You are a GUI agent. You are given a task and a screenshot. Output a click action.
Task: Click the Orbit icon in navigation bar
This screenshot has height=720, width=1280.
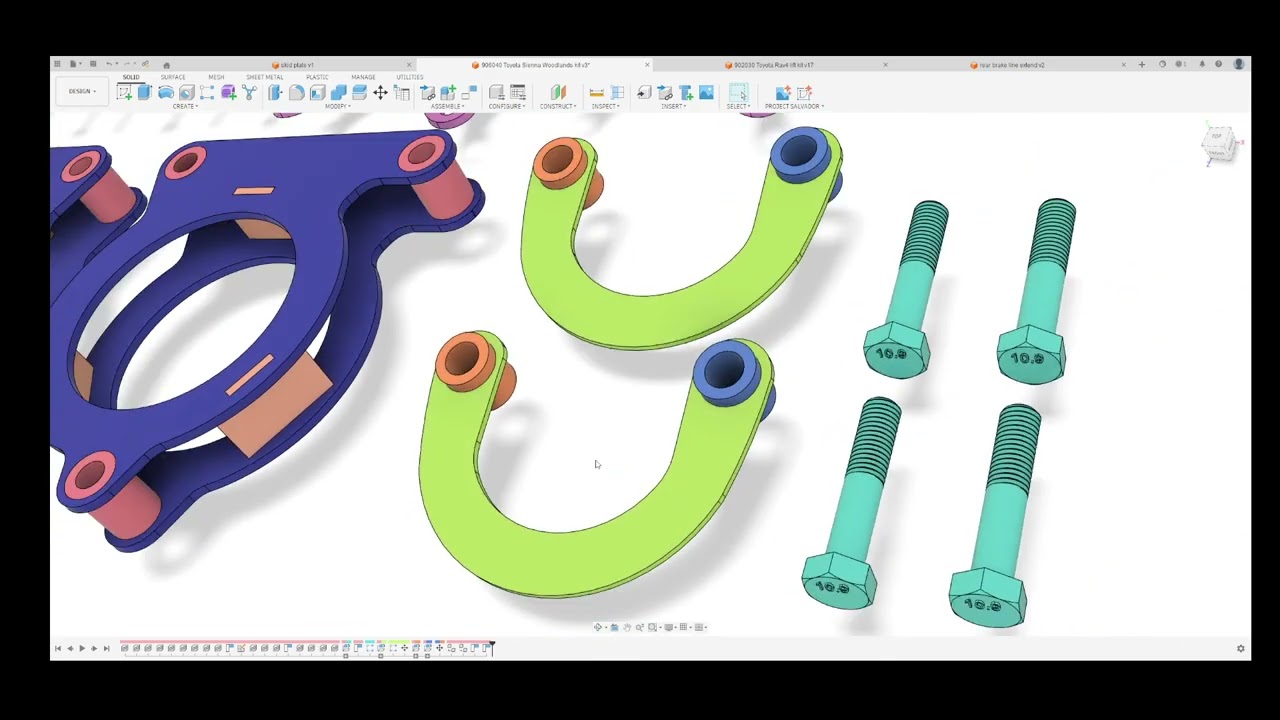coord(598,627)
